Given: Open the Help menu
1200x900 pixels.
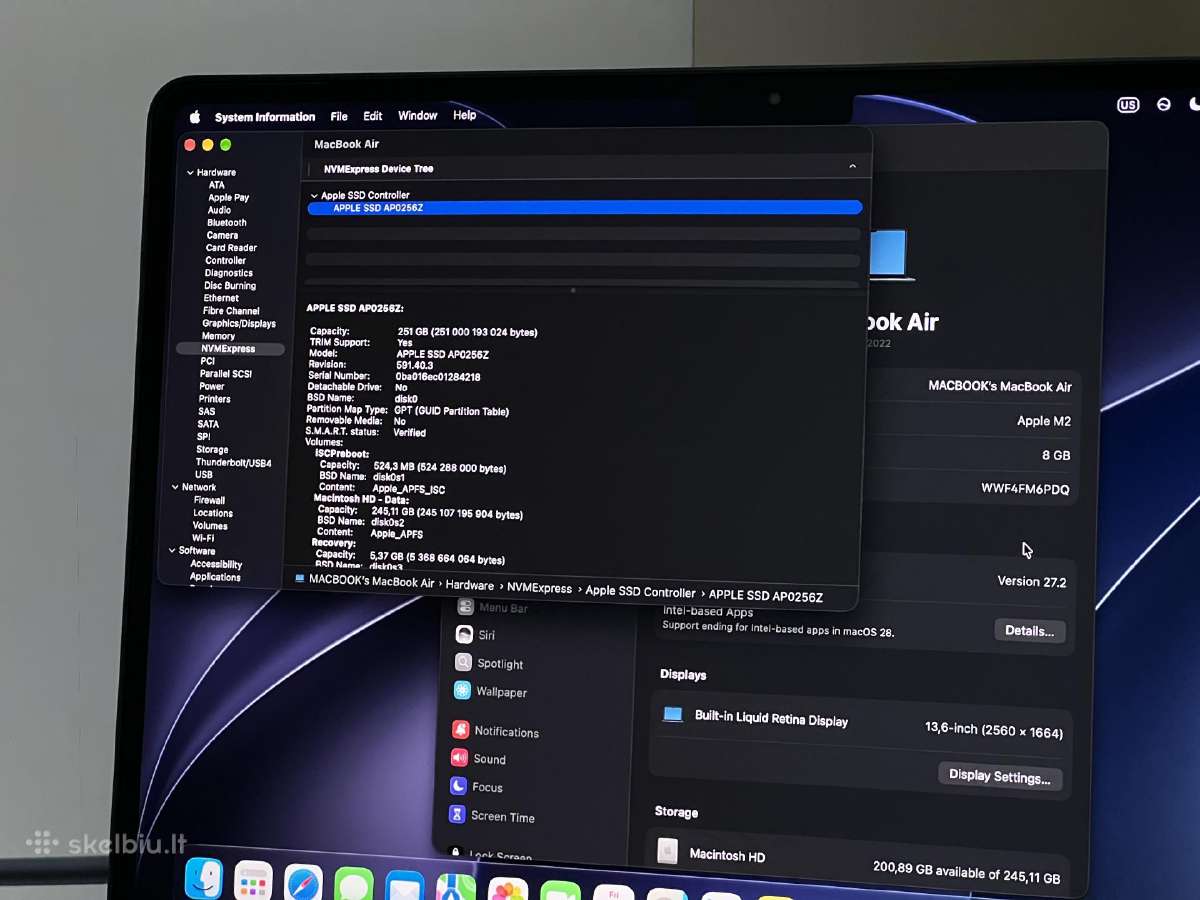Looking at the screenshot, I should point(464,115).
